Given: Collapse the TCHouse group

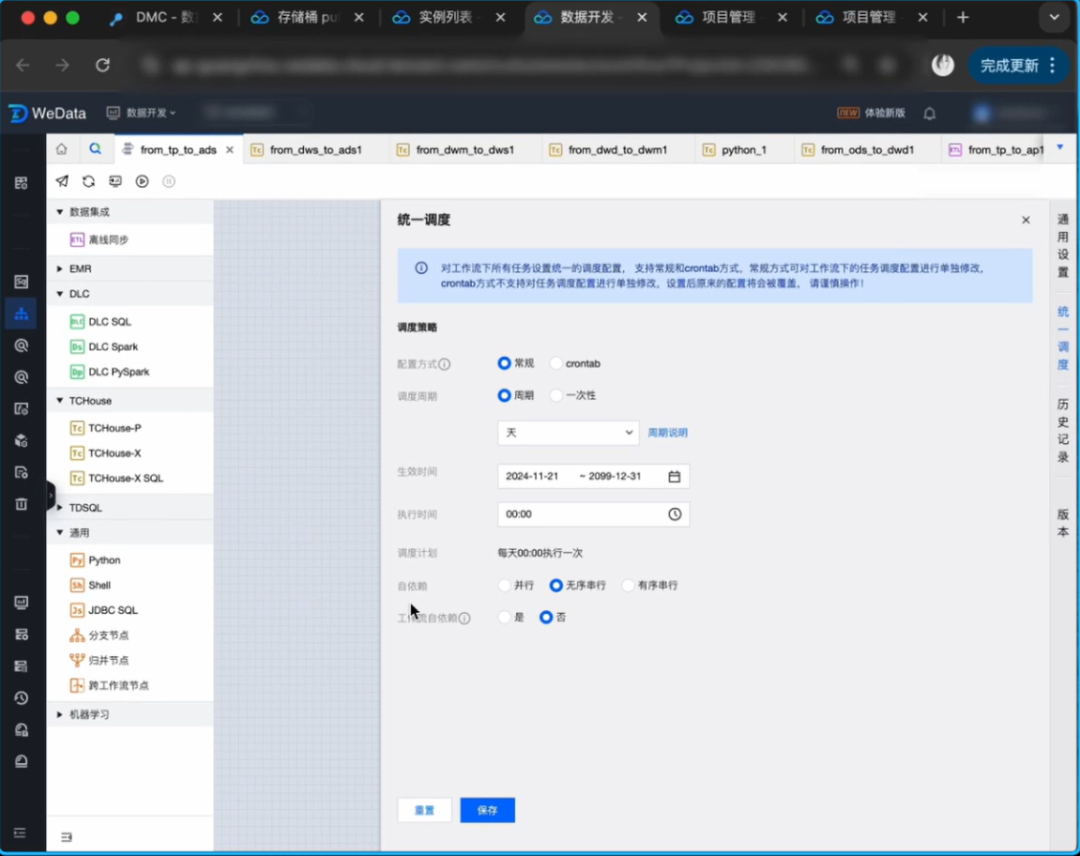Looking at the screenshot, I should 59,400.
